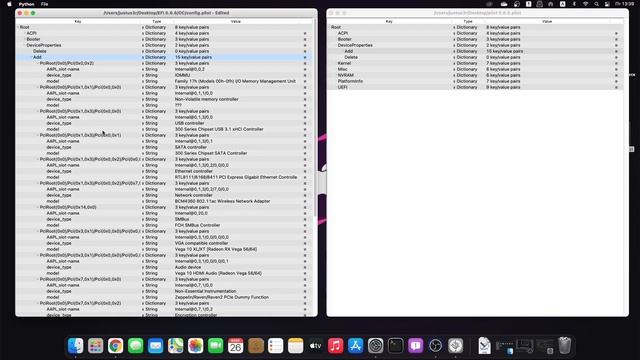Screen dimensions: 640x360
Task: Select 'FCH SMBus Controller' value
Action: [198, 225]
